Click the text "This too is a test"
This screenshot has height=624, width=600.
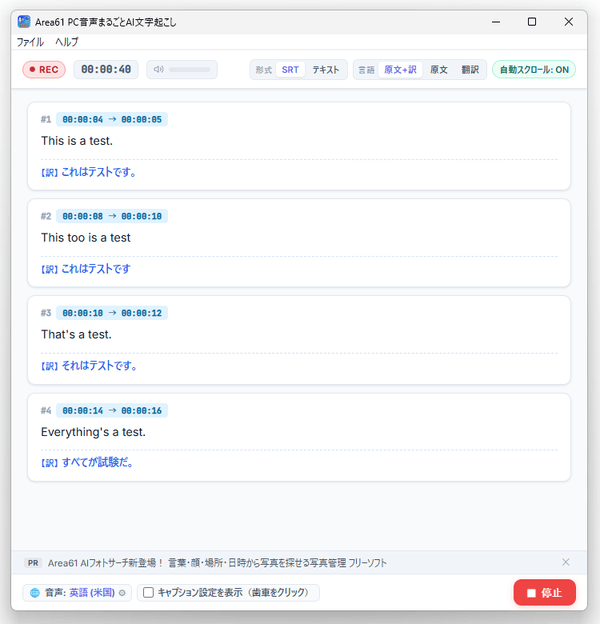(x=86, y=238)
